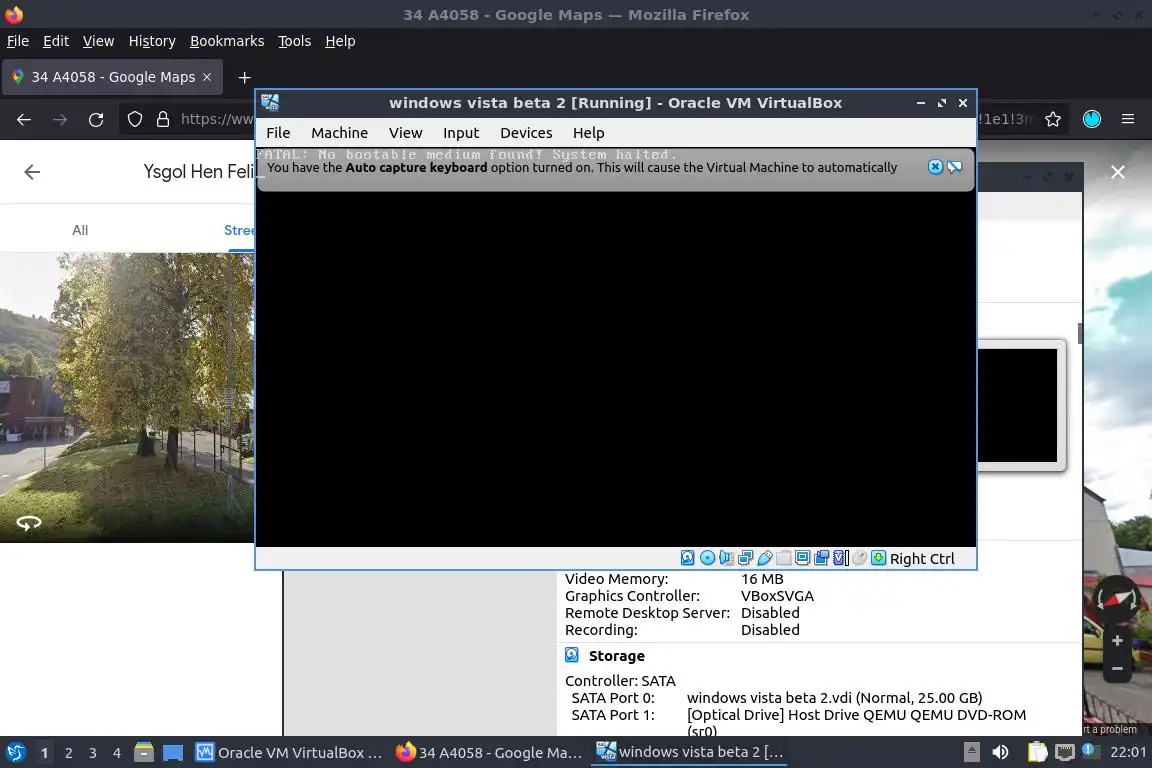Click the shared folders indicator icon
Screen dimensions: 1152x768
point(783,558)
